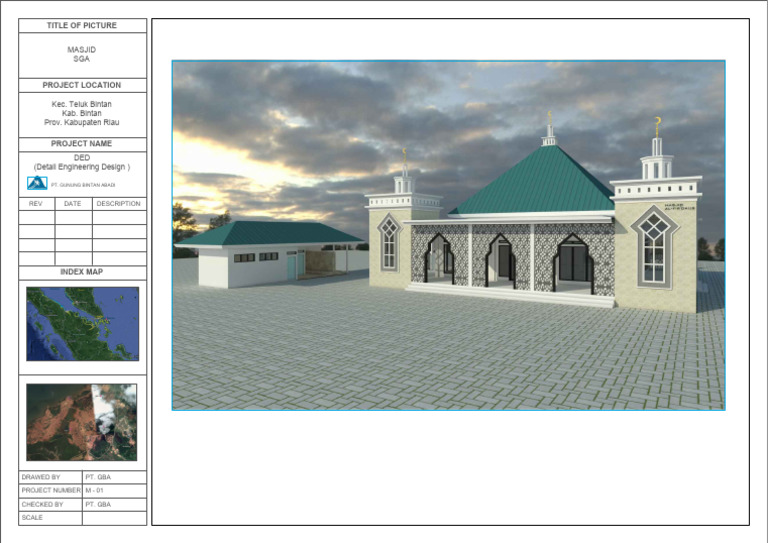The width and height of the screenshot is (768, 543).
Task: Click the DED project name text
Action: point(82,158)
